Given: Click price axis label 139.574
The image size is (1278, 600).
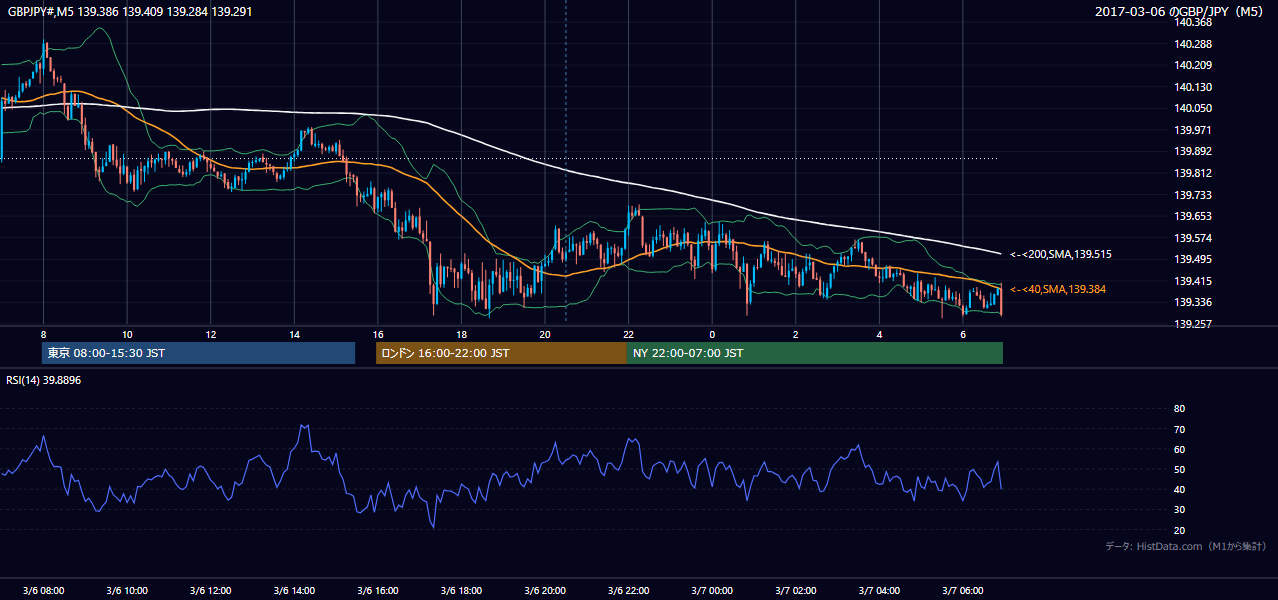Looking at the screenshot, I should (1194, 238).
